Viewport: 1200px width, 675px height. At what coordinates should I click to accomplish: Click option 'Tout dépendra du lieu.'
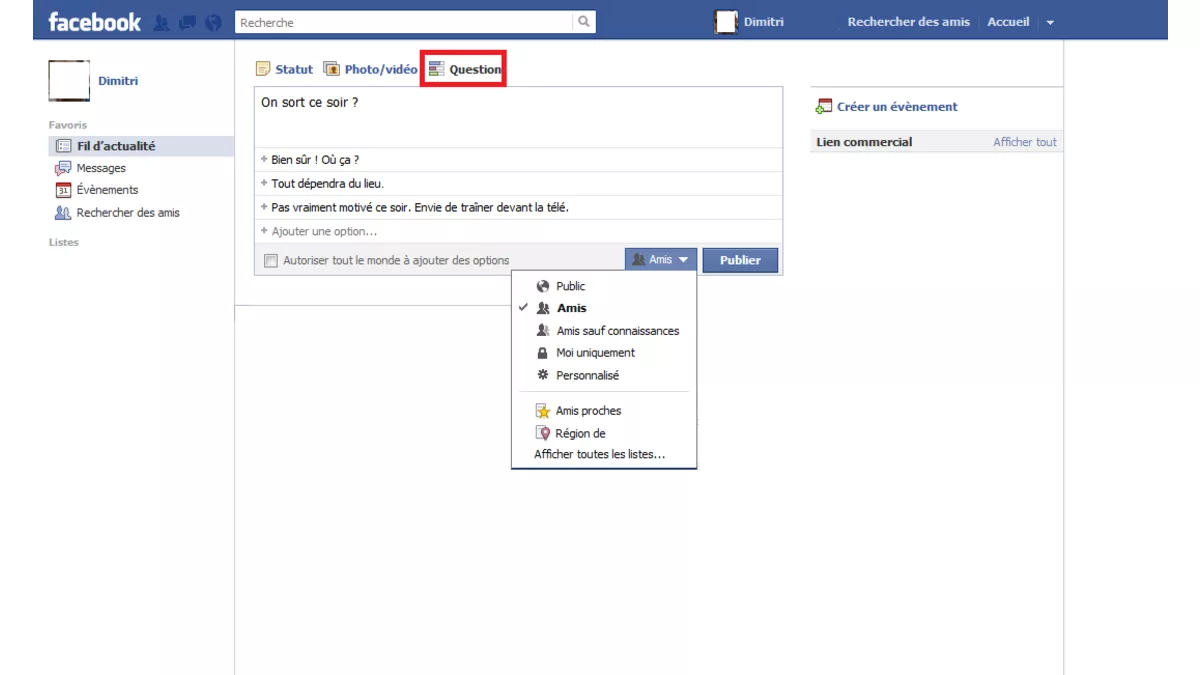tap(328, 184)
